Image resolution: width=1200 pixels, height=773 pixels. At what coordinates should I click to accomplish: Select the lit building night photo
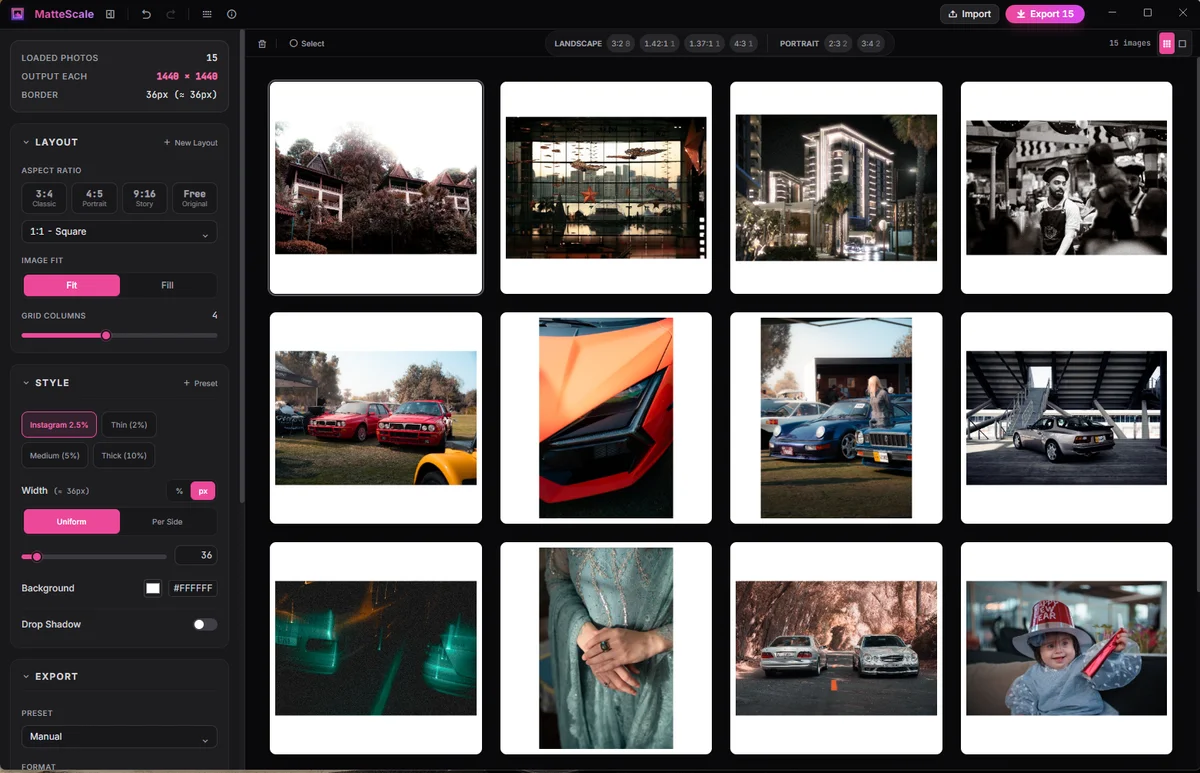point(836,188)
